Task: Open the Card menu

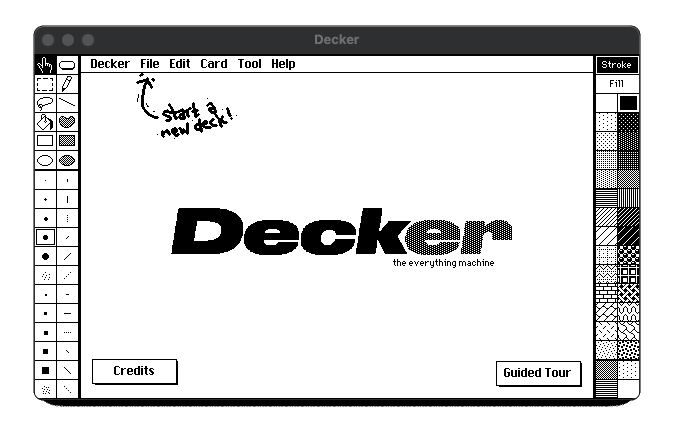Action: click(x=214, y=64)
